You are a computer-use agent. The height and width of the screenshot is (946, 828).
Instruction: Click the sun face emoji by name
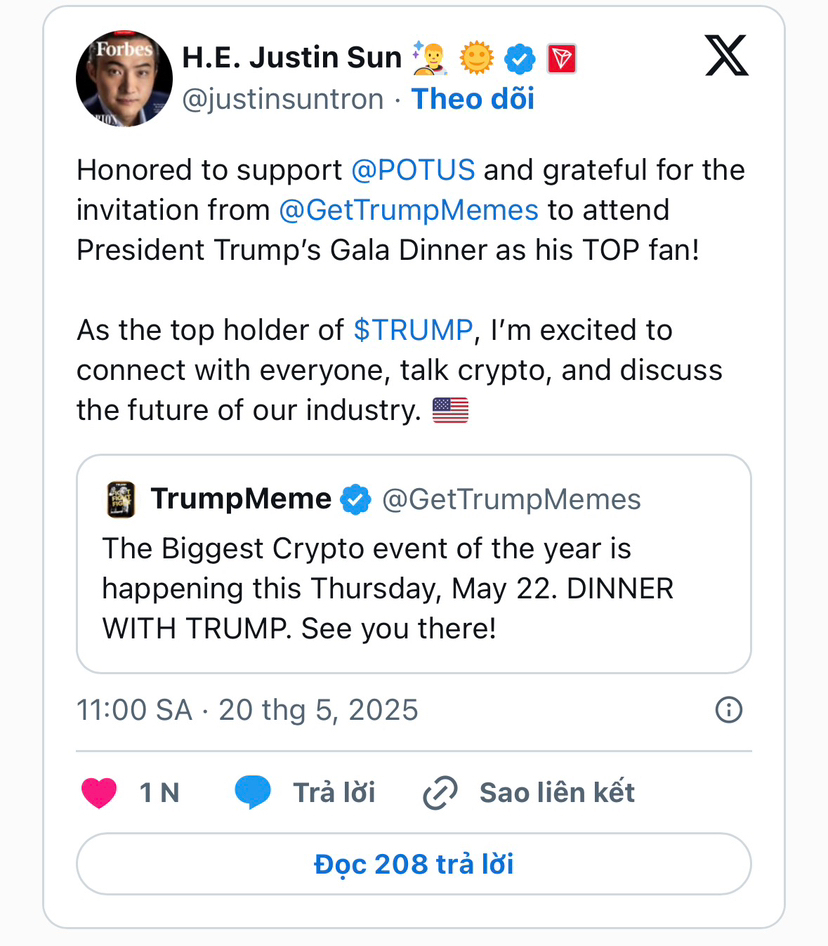coord(476,59)
